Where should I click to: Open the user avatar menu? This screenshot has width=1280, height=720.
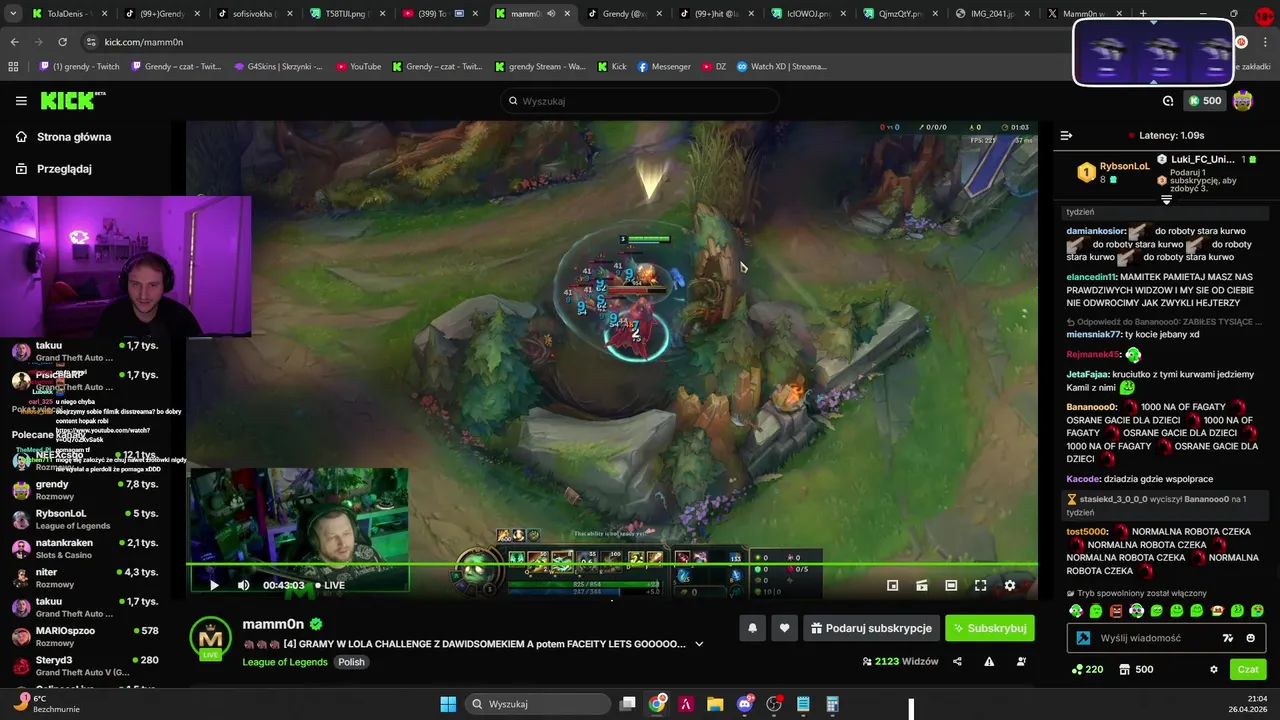pyautogui.click(x=1243, y=101)
